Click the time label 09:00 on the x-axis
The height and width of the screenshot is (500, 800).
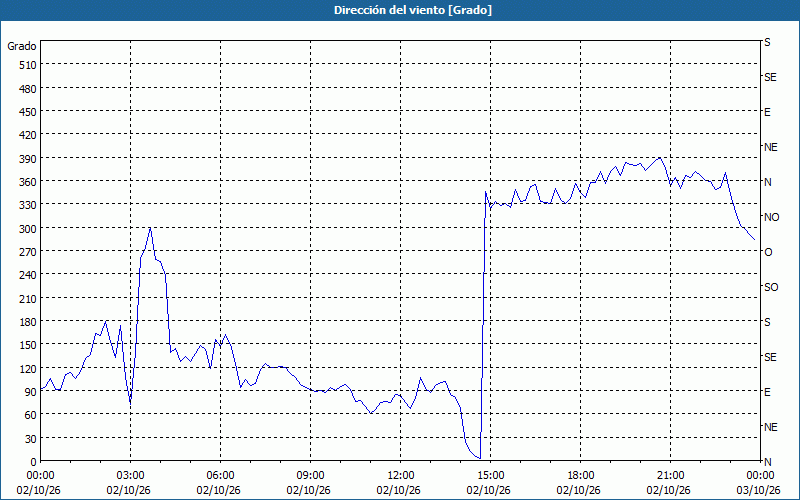[x=310, y=476]
